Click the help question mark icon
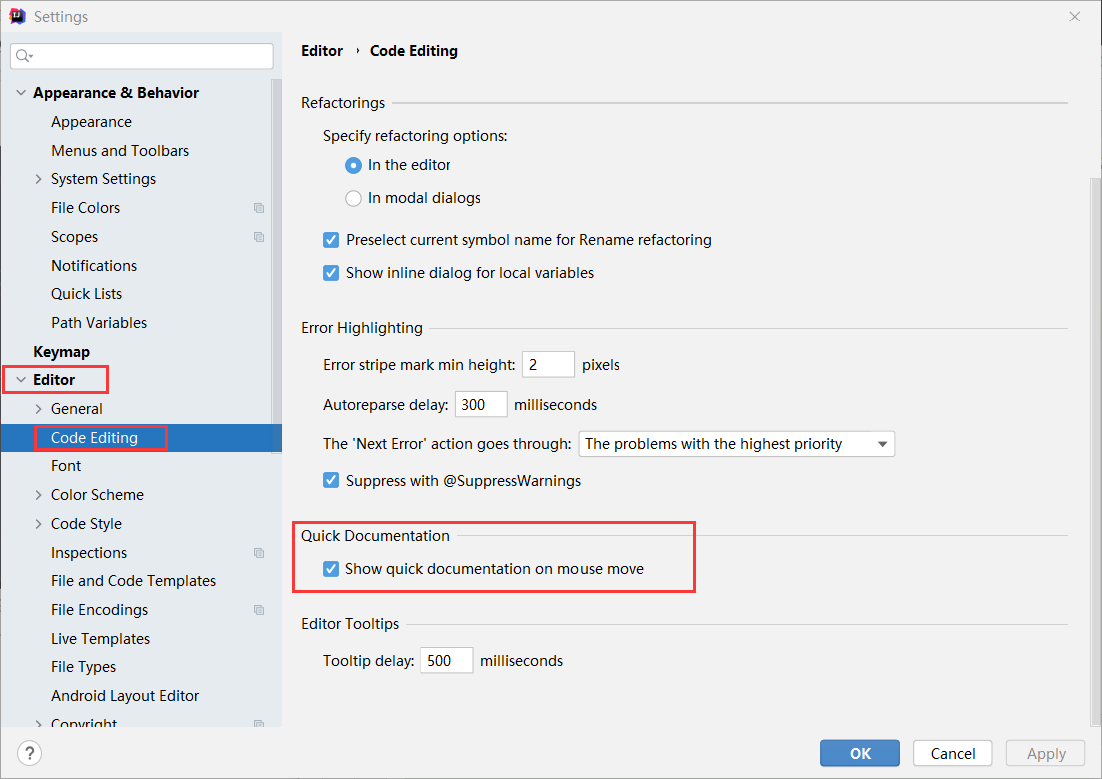Screen dimensions: 1102x779 click(30, 753)
